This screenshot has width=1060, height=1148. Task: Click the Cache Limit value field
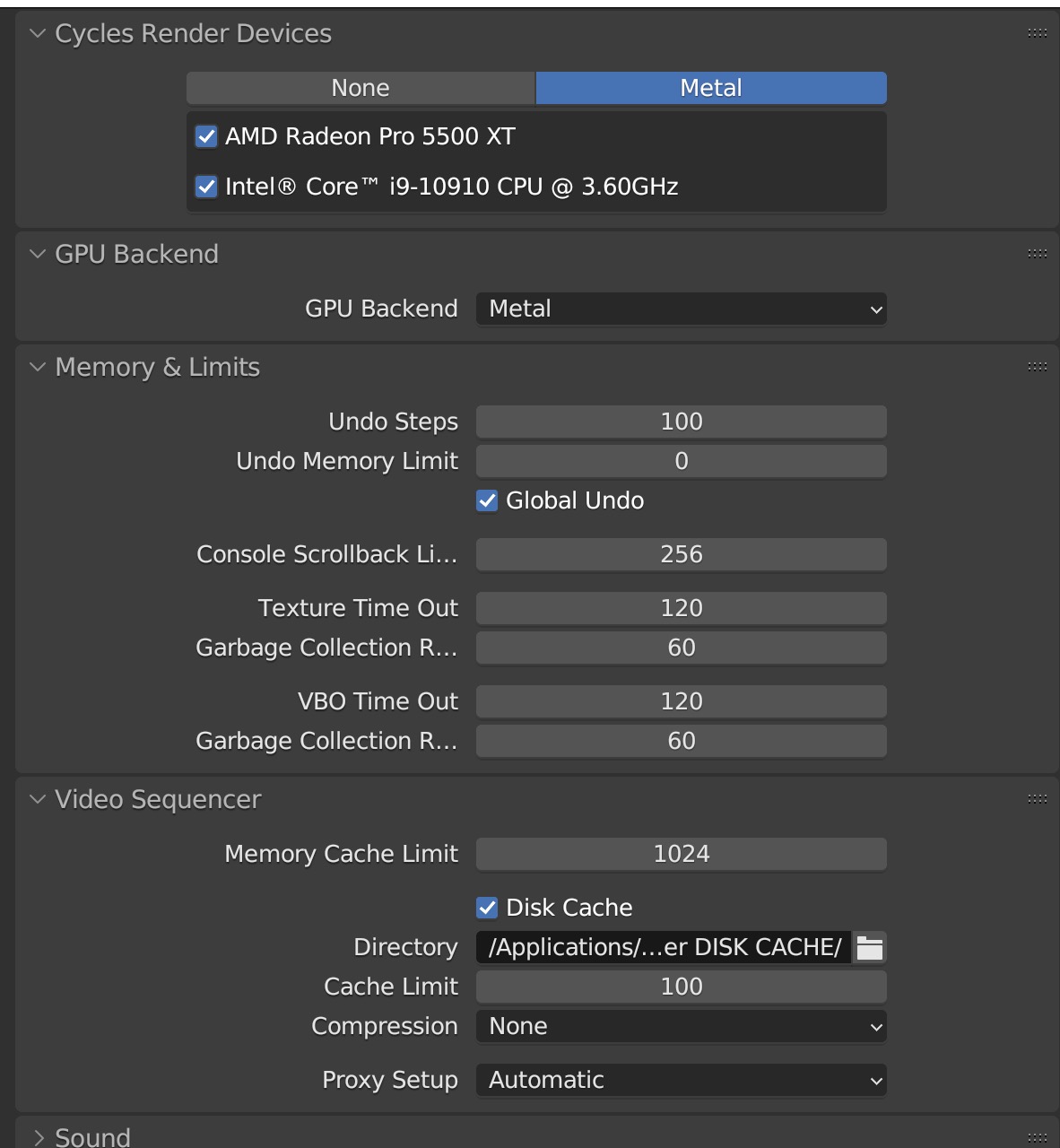click(x=682, y=987)
